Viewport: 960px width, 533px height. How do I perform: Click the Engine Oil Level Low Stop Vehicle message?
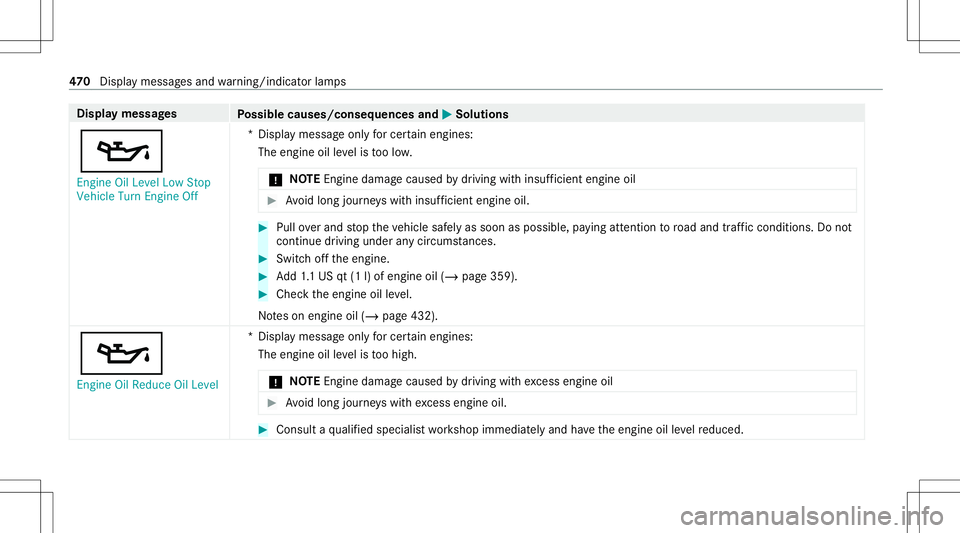click(143, 190)
